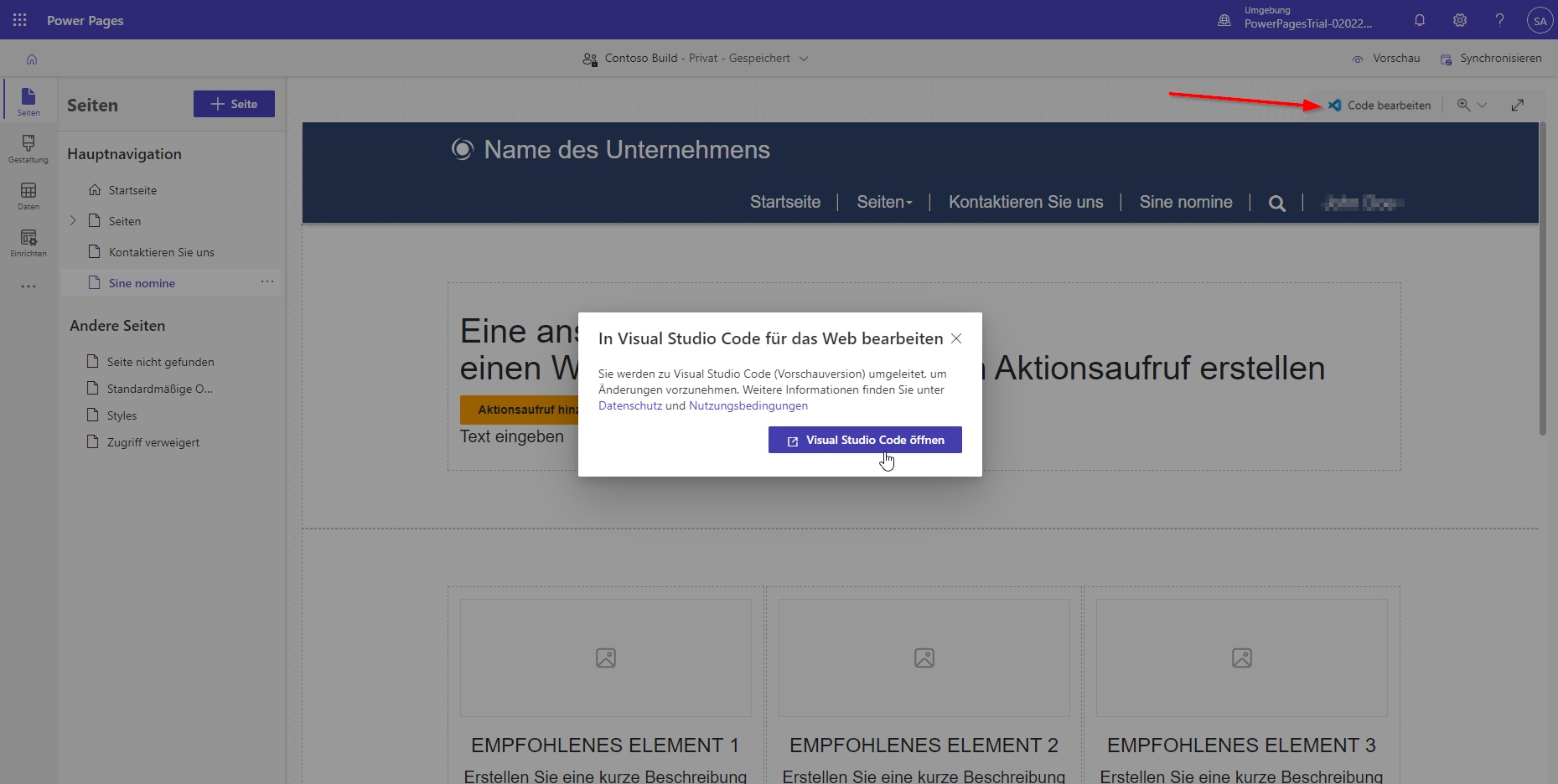Open the Sine nomine page options ellipsis
1558x784 pixels.
[267, 281]
